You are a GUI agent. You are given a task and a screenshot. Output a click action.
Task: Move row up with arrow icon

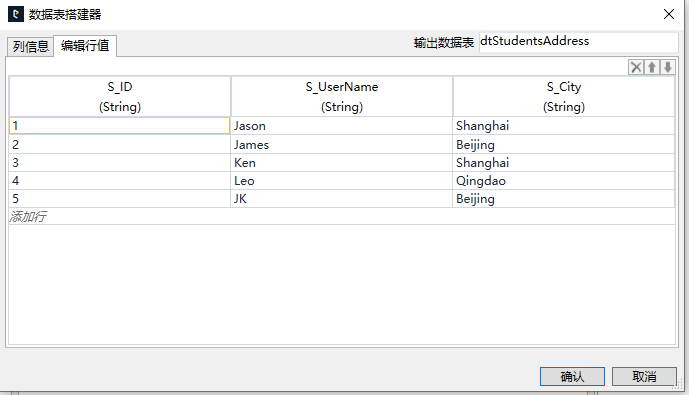(652, 67)
